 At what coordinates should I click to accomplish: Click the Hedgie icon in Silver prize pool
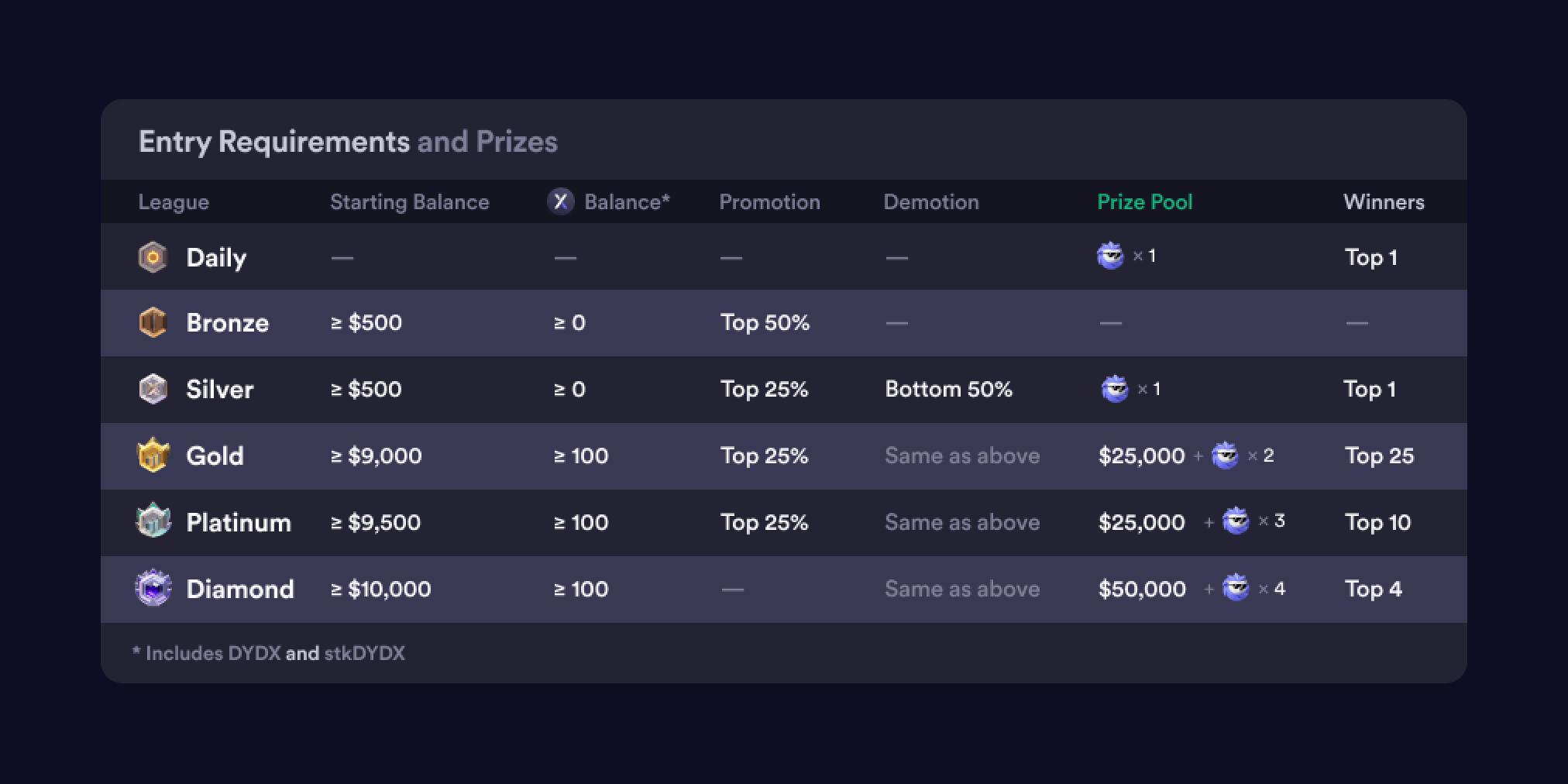tap(1115, 389)
